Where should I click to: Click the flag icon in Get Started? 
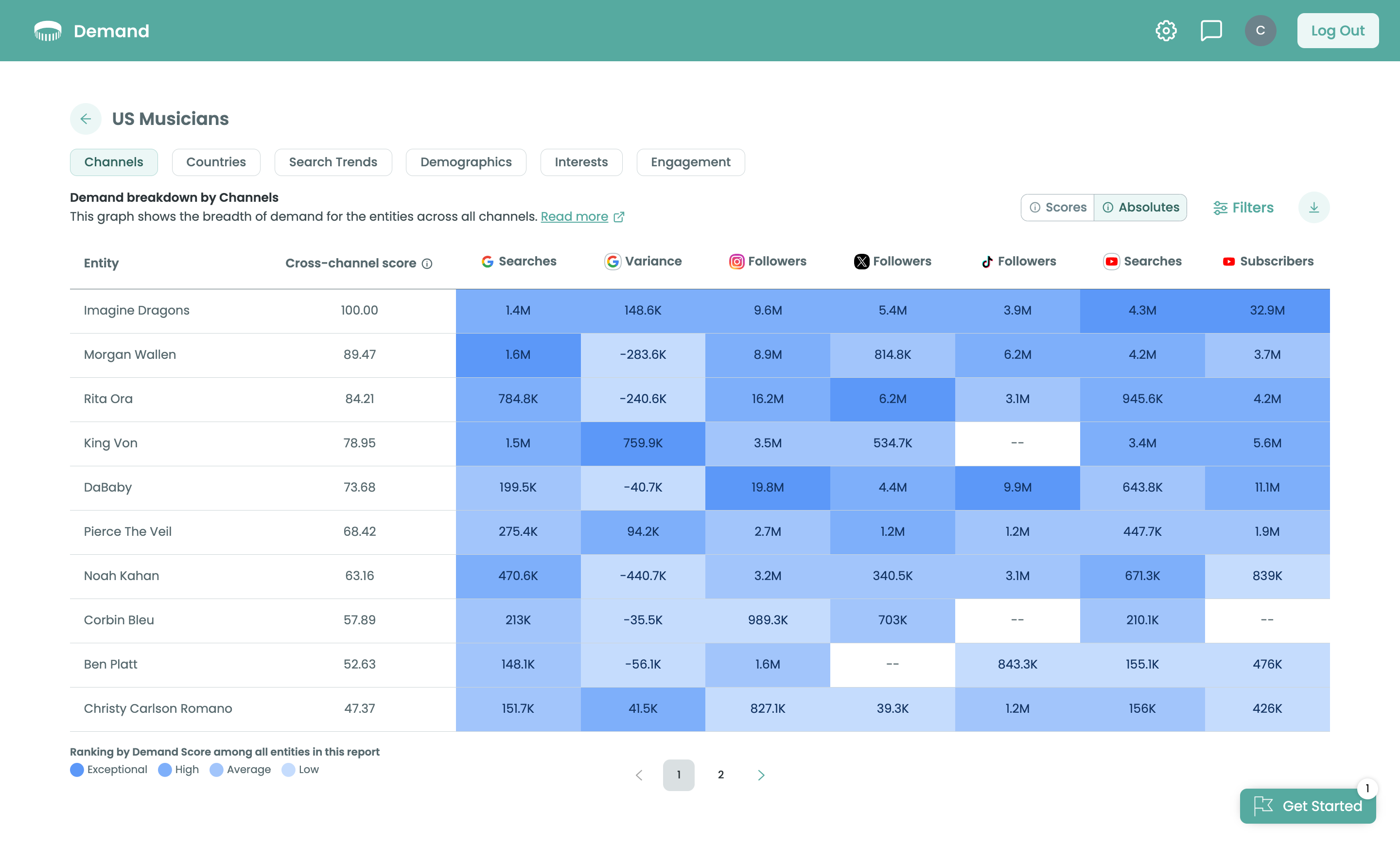[x=1263, y=806]
